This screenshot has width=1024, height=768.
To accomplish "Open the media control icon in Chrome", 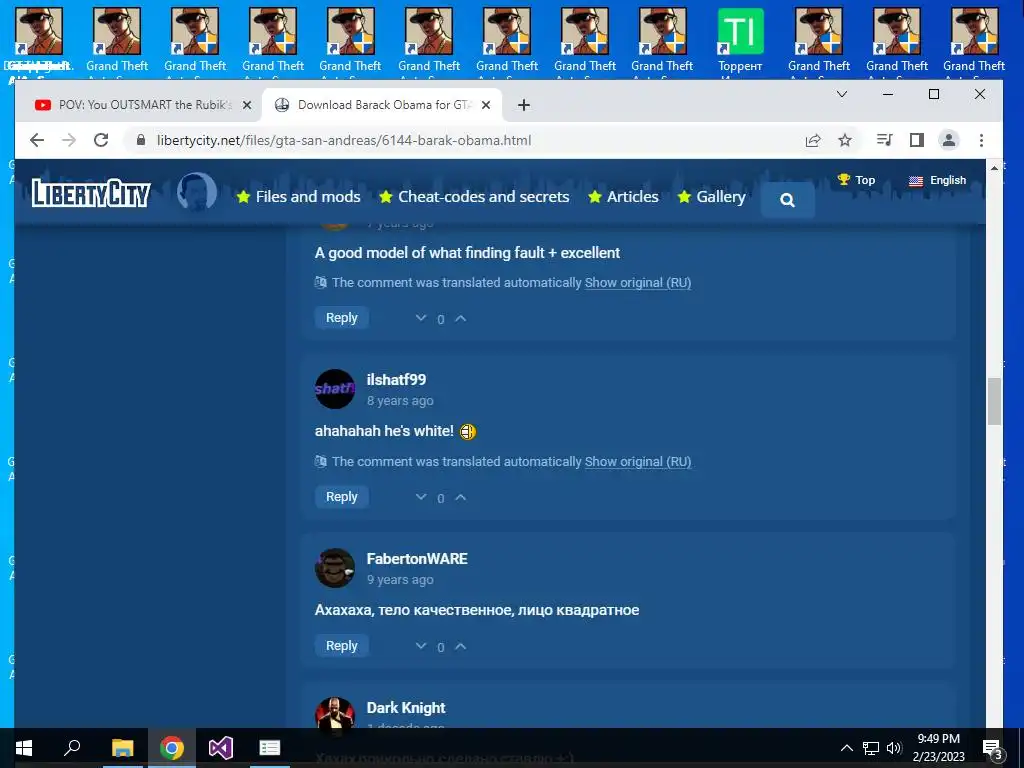I will click(x=884, y=140).
